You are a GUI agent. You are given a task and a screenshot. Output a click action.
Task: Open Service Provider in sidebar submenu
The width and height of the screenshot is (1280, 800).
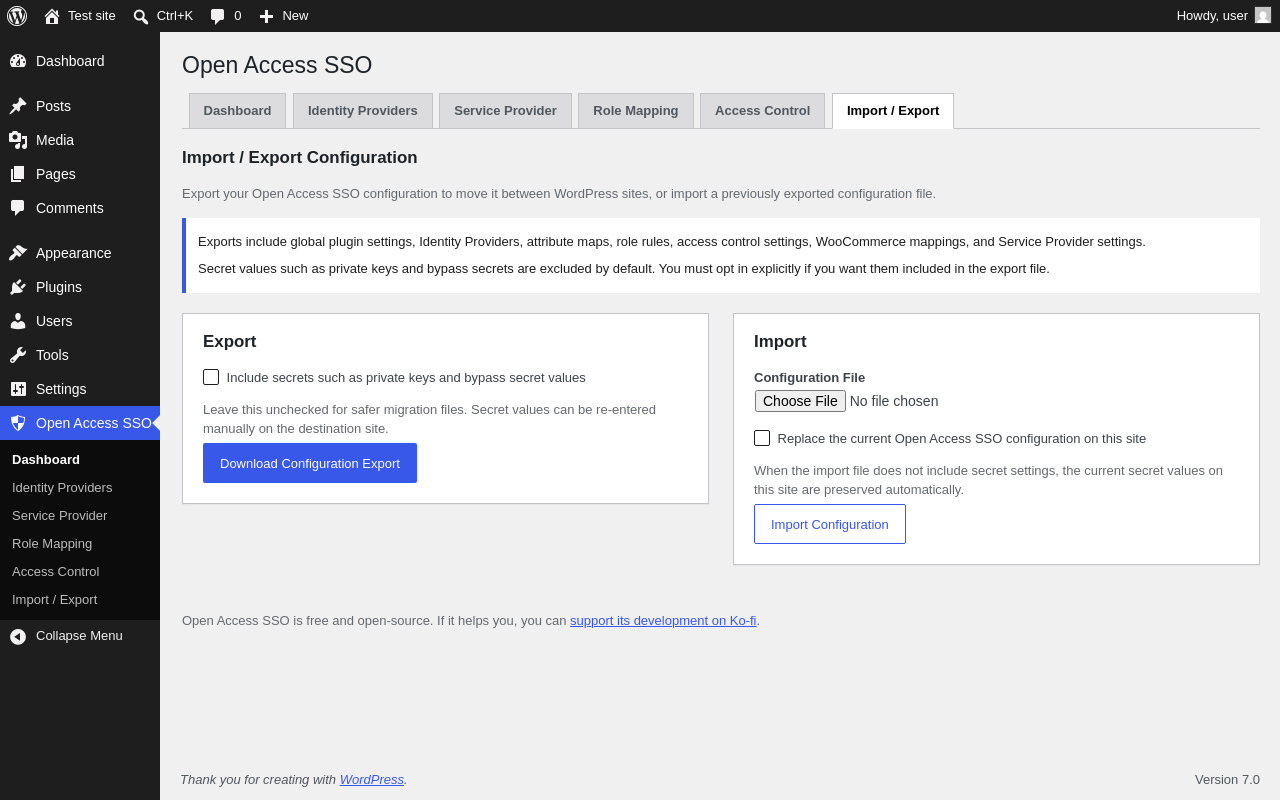60,516
